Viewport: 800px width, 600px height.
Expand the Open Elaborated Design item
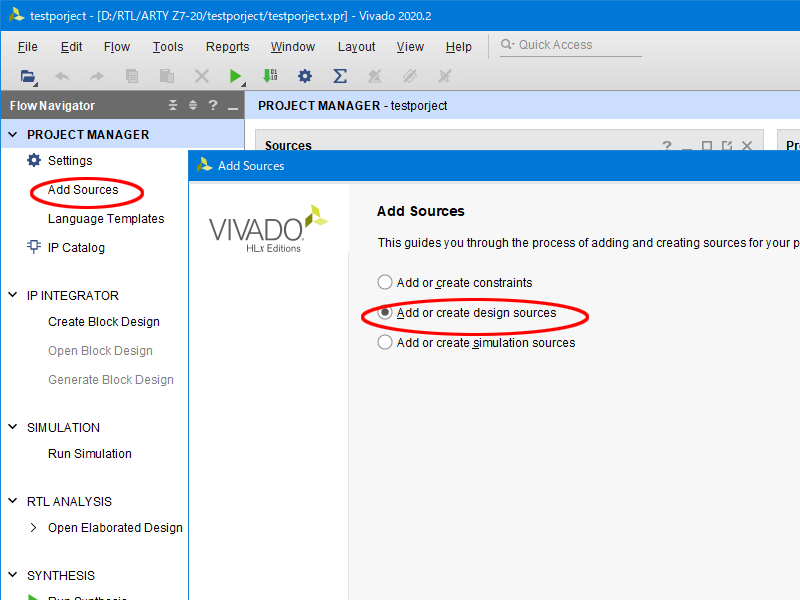(x=33, y=528)
